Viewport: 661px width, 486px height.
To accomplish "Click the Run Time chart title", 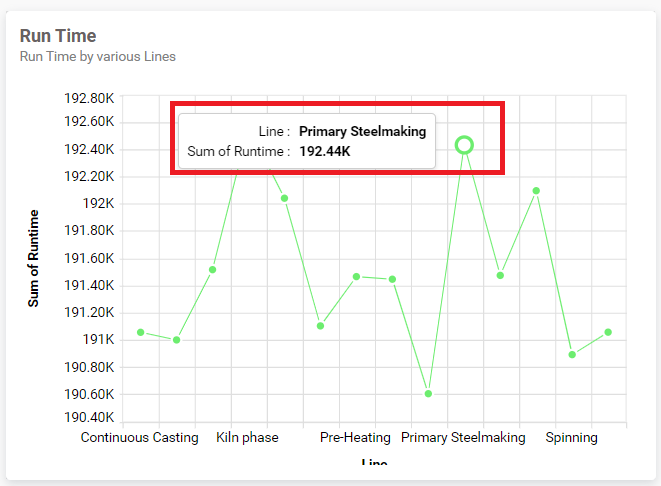I will [x=58, y=36].
